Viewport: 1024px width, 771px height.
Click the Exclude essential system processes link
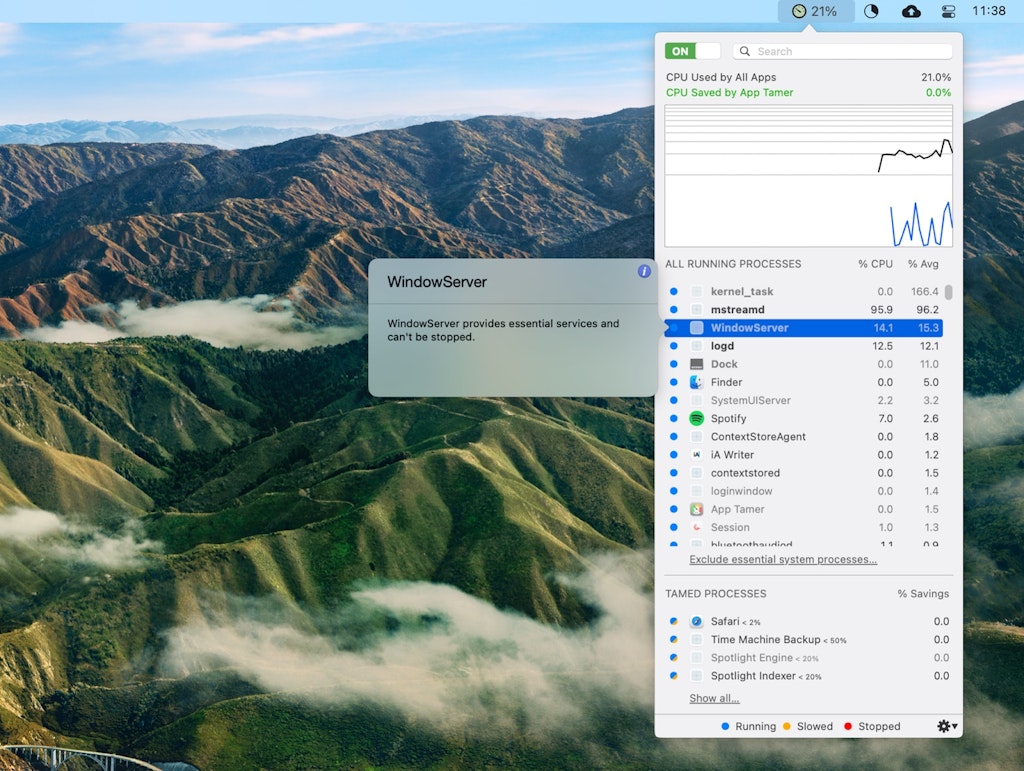[x=782, y=559]
